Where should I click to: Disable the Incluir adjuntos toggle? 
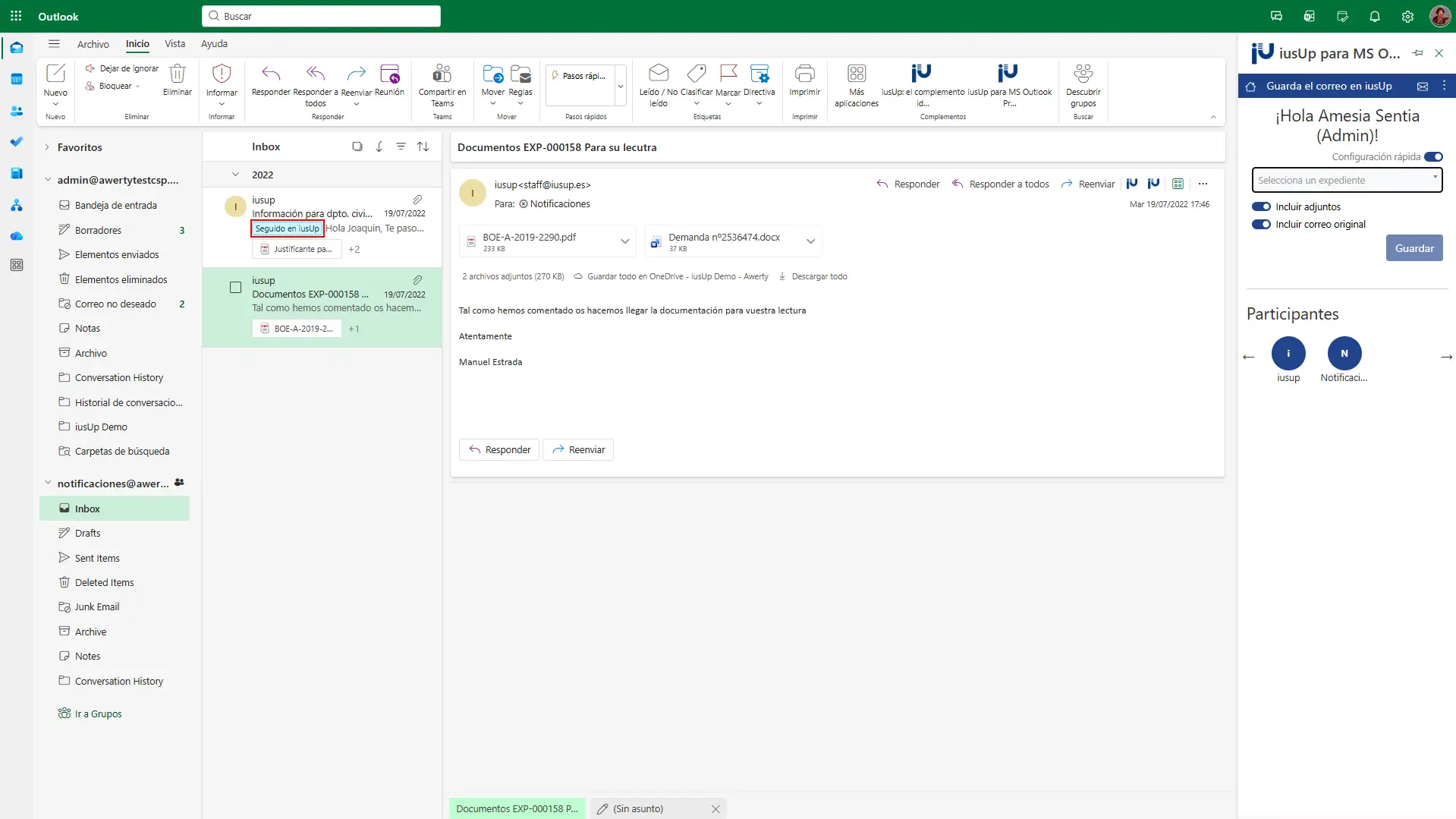(x=1261, y=206)
